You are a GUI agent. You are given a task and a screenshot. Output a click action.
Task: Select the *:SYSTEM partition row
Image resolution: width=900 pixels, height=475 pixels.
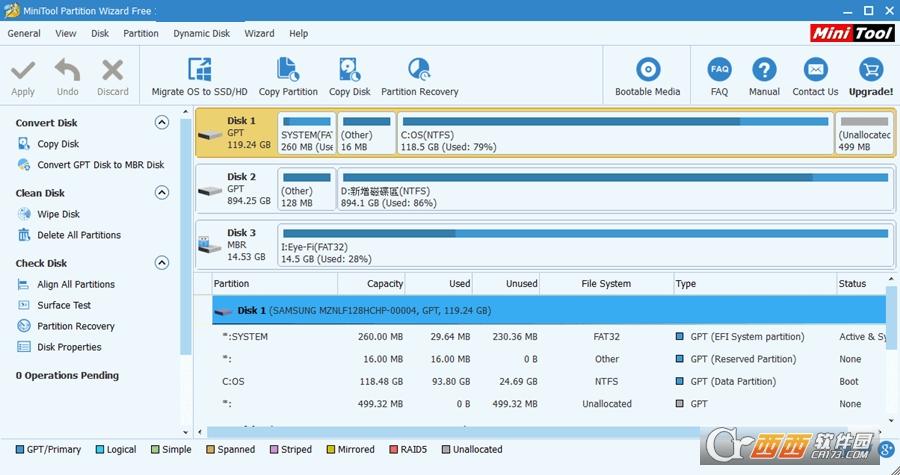[x=549, y=337]
